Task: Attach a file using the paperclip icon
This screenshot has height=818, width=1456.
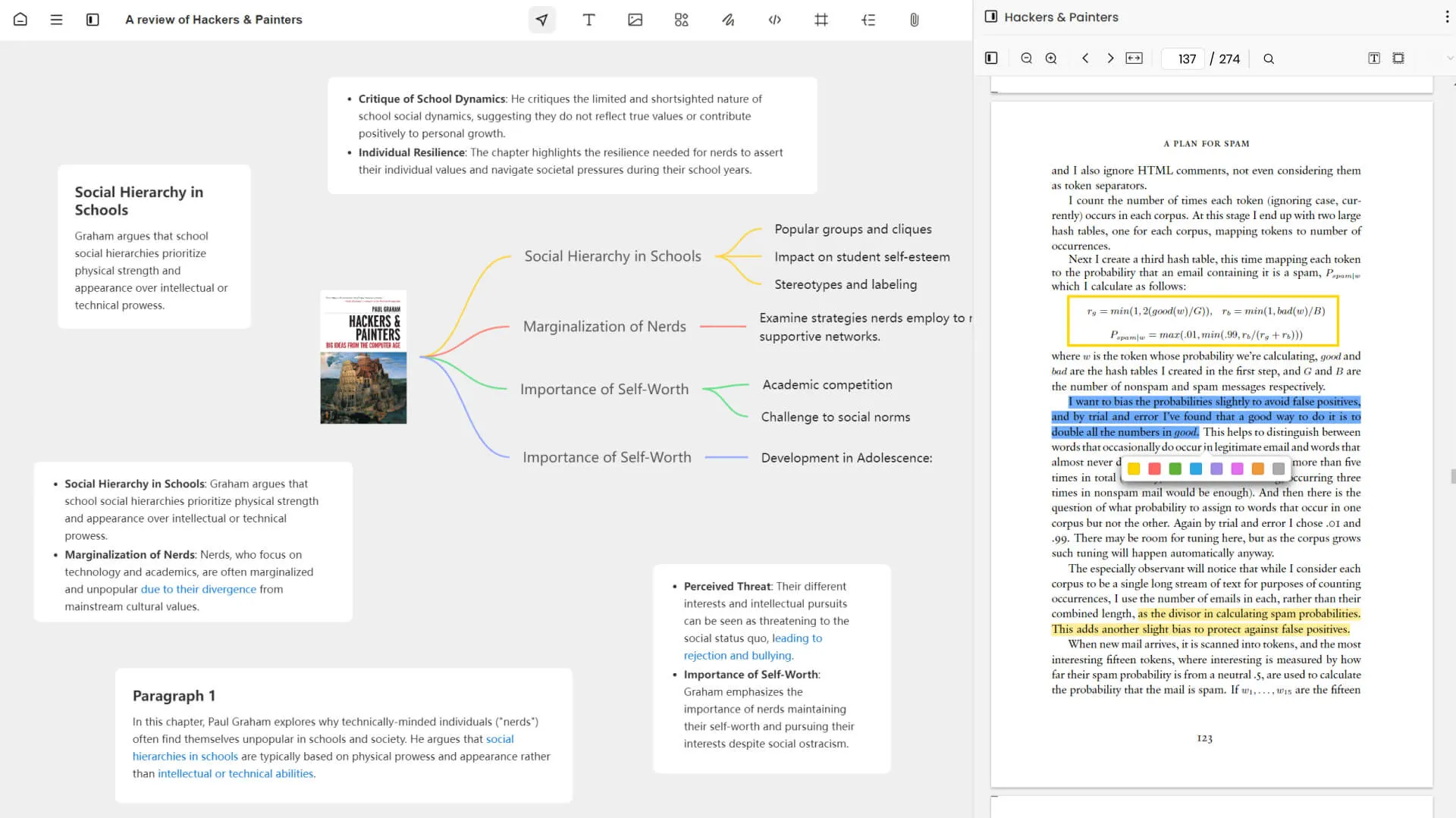Action: point(914,20)
